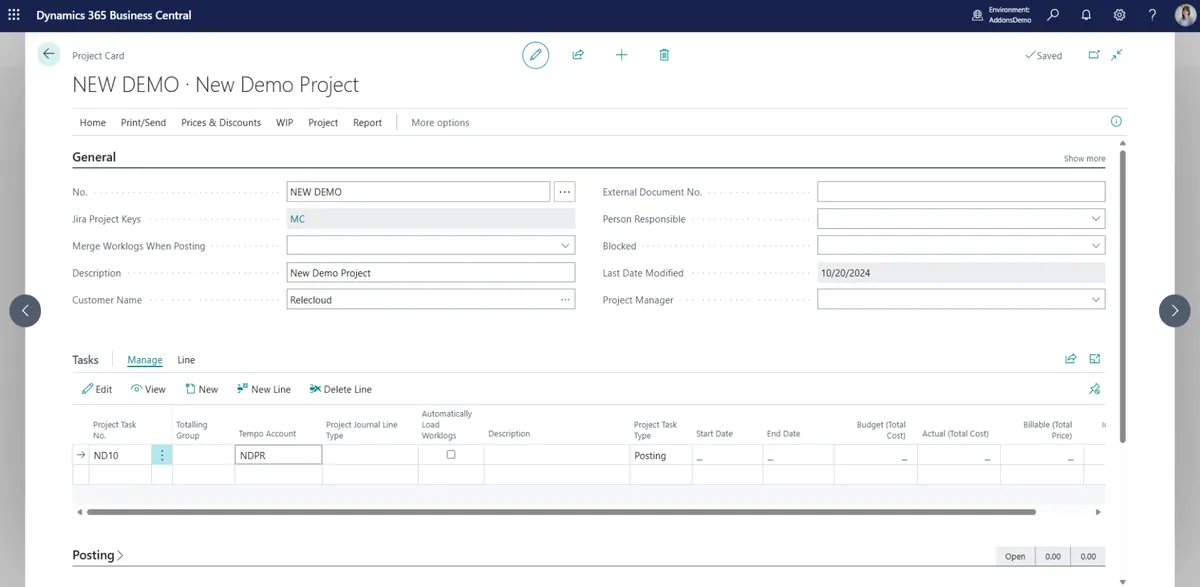The height and width of the screenshot is (587, 1200).
Task: Collapse the General section header
Action: [x=94, y=157]
